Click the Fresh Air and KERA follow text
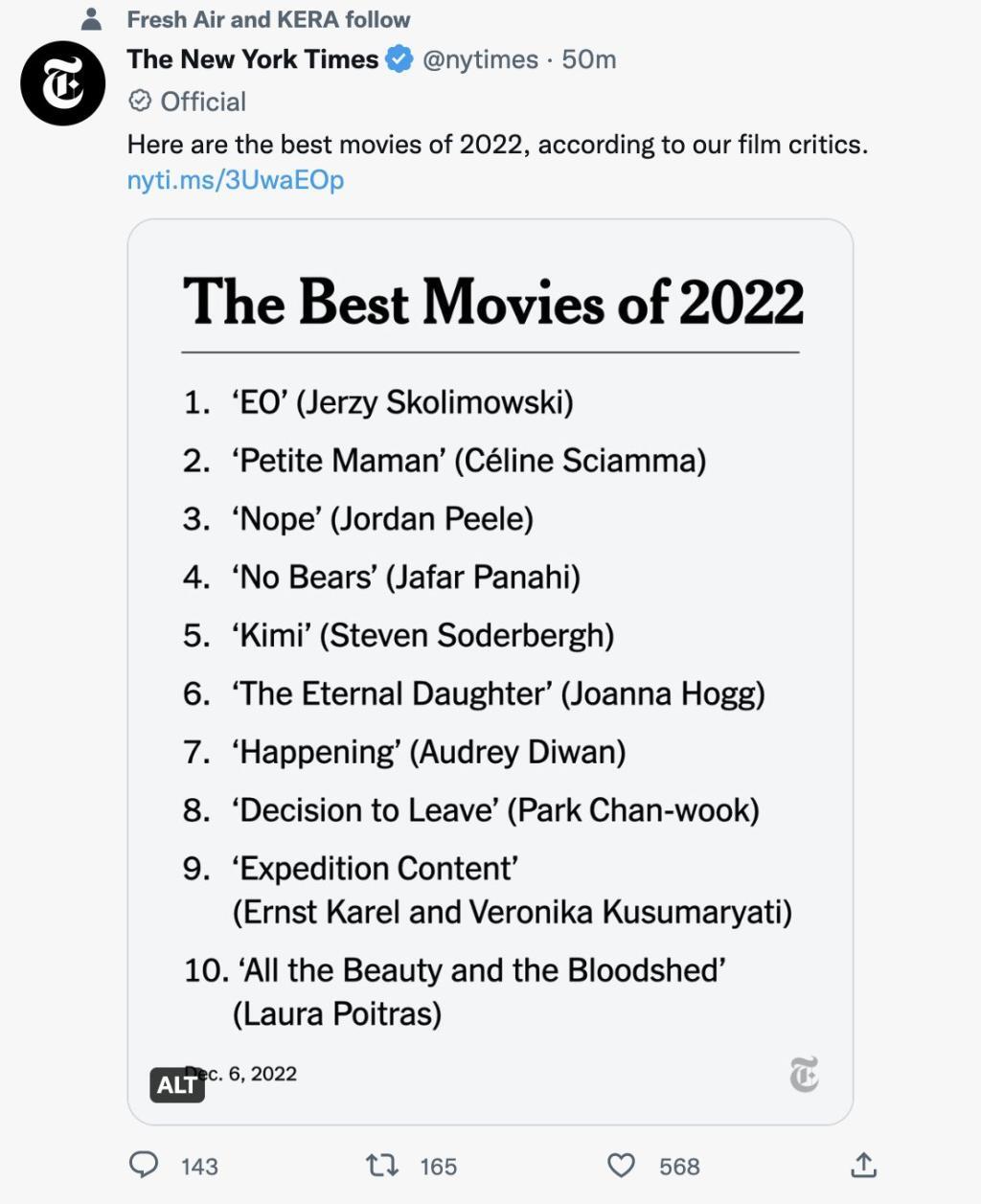981x1204 pixels. (x=268, y=19)
